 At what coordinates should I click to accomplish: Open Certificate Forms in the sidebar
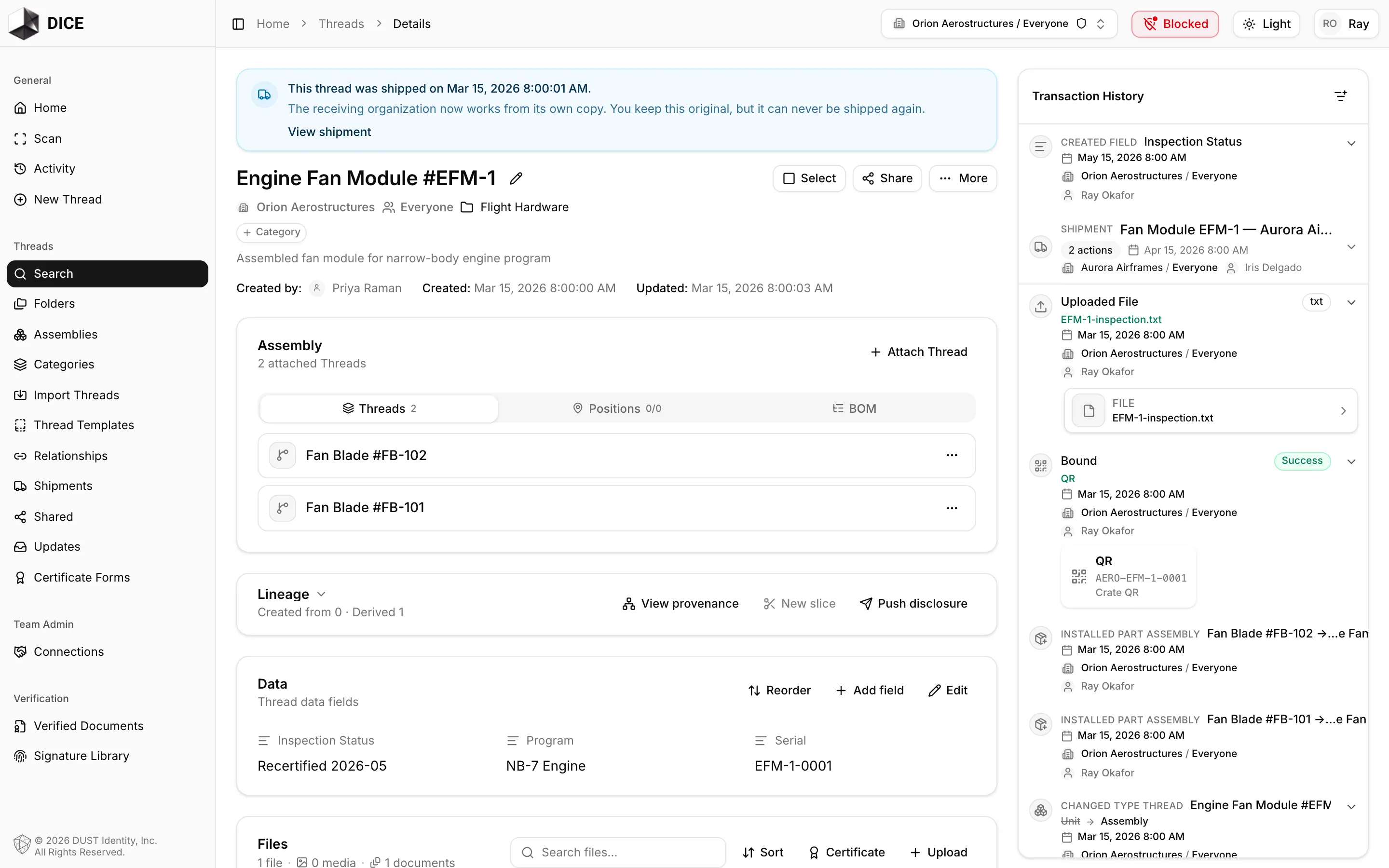coord(108,578)
